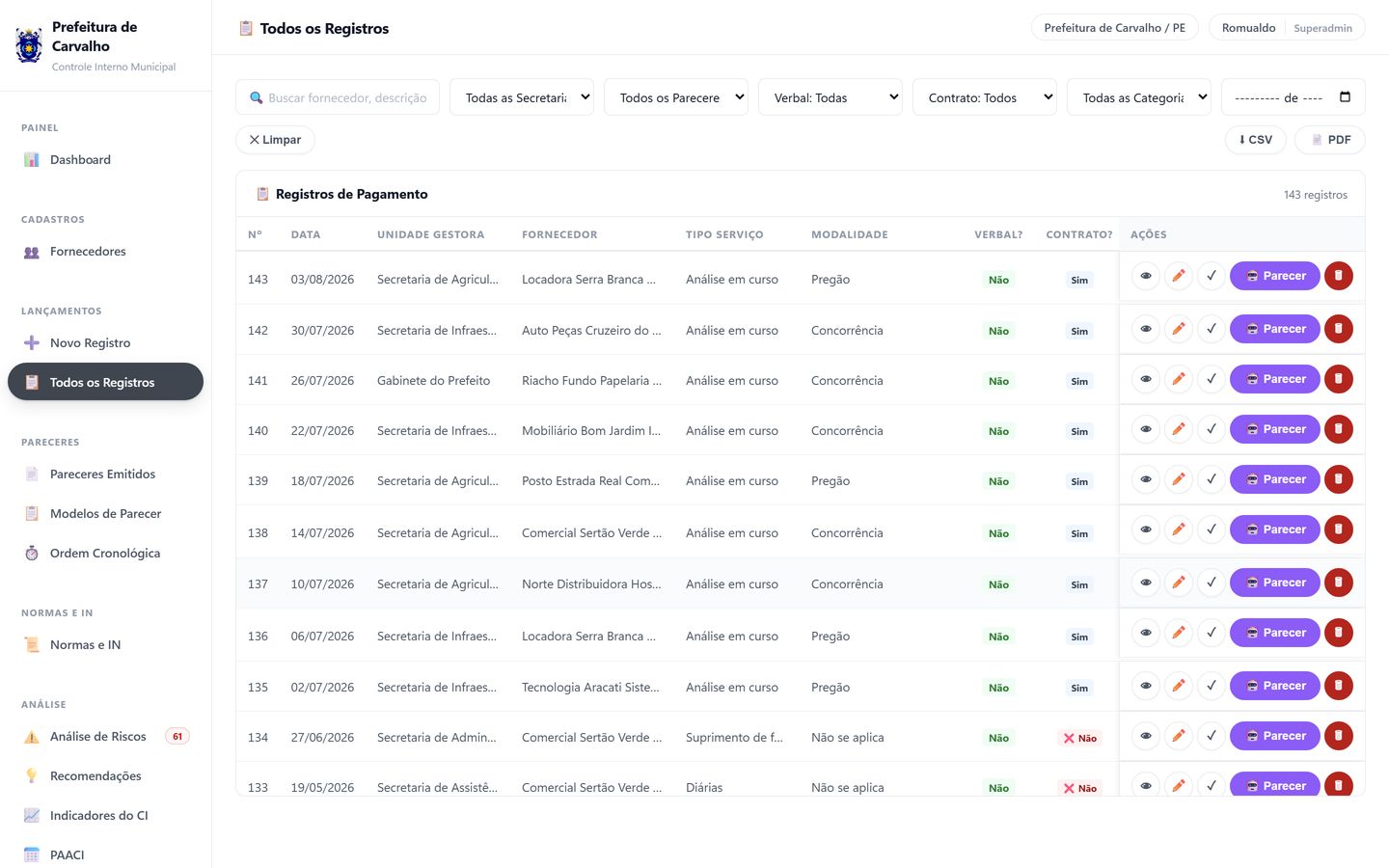Open Romualdo Superadmin user menu
This screenshot has height=868, width=1389.
pyautogui.click(x=1287, y=28)
